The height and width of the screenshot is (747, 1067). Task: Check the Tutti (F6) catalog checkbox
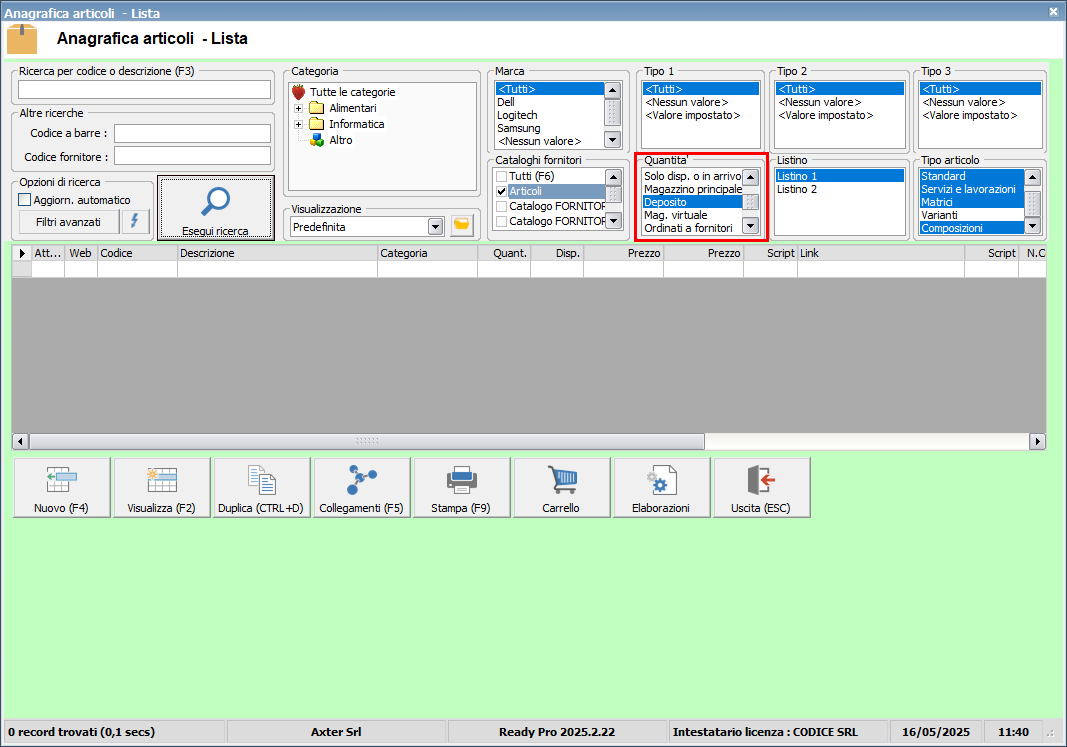click(x=502, y=176)
